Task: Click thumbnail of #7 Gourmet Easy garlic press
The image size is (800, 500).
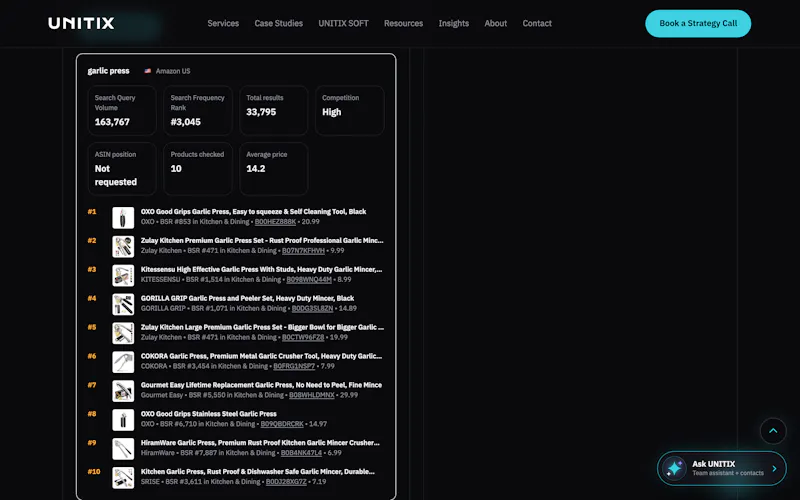Action: pos(123,391)
